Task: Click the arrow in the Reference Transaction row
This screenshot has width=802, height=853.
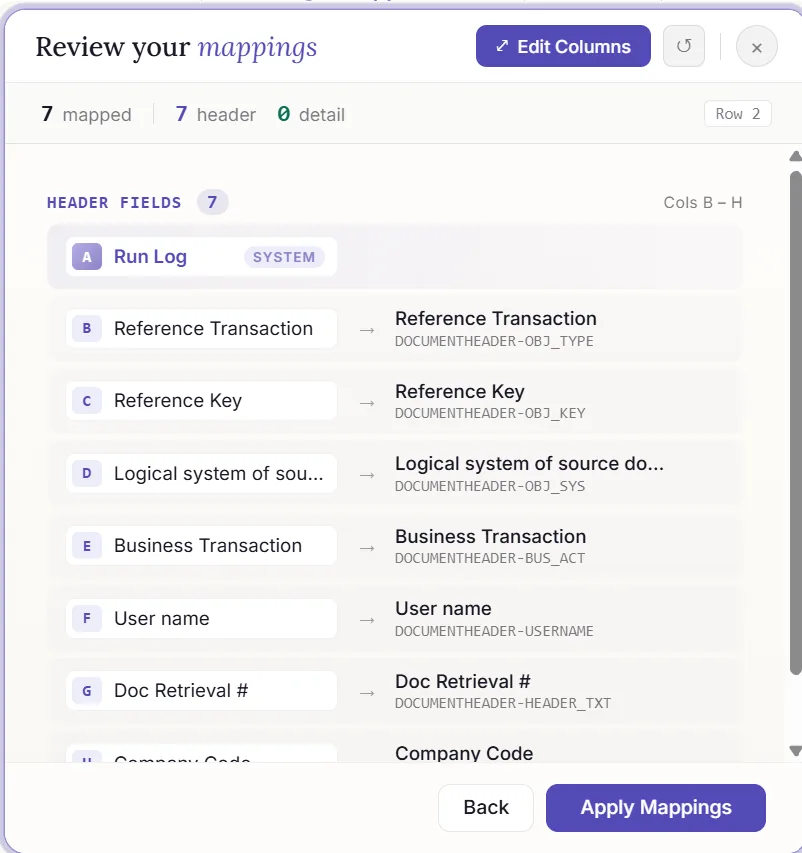Action: pos(367,330)
